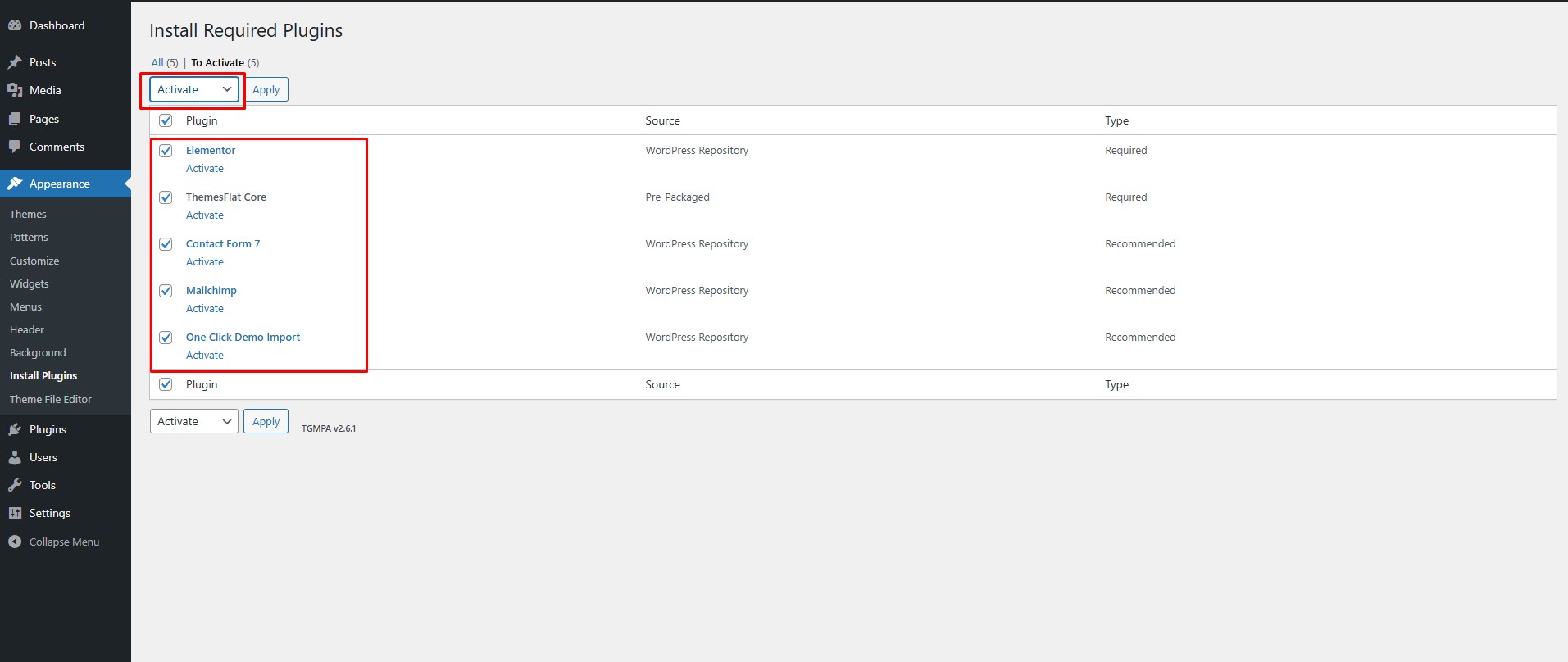Image resolution: width=1568 pixels, height=662 pixels.
Task: Open the Pages menu item
Action: point(66,119)
